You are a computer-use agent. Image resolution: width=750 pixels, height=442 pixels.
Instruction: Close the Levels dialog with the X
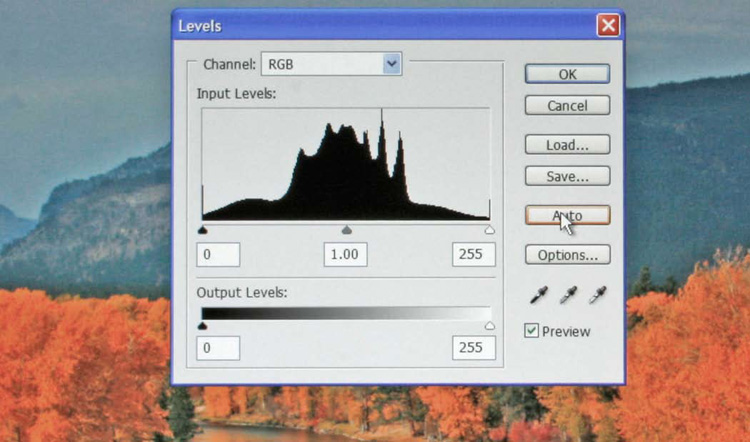(x=607, y=26)
